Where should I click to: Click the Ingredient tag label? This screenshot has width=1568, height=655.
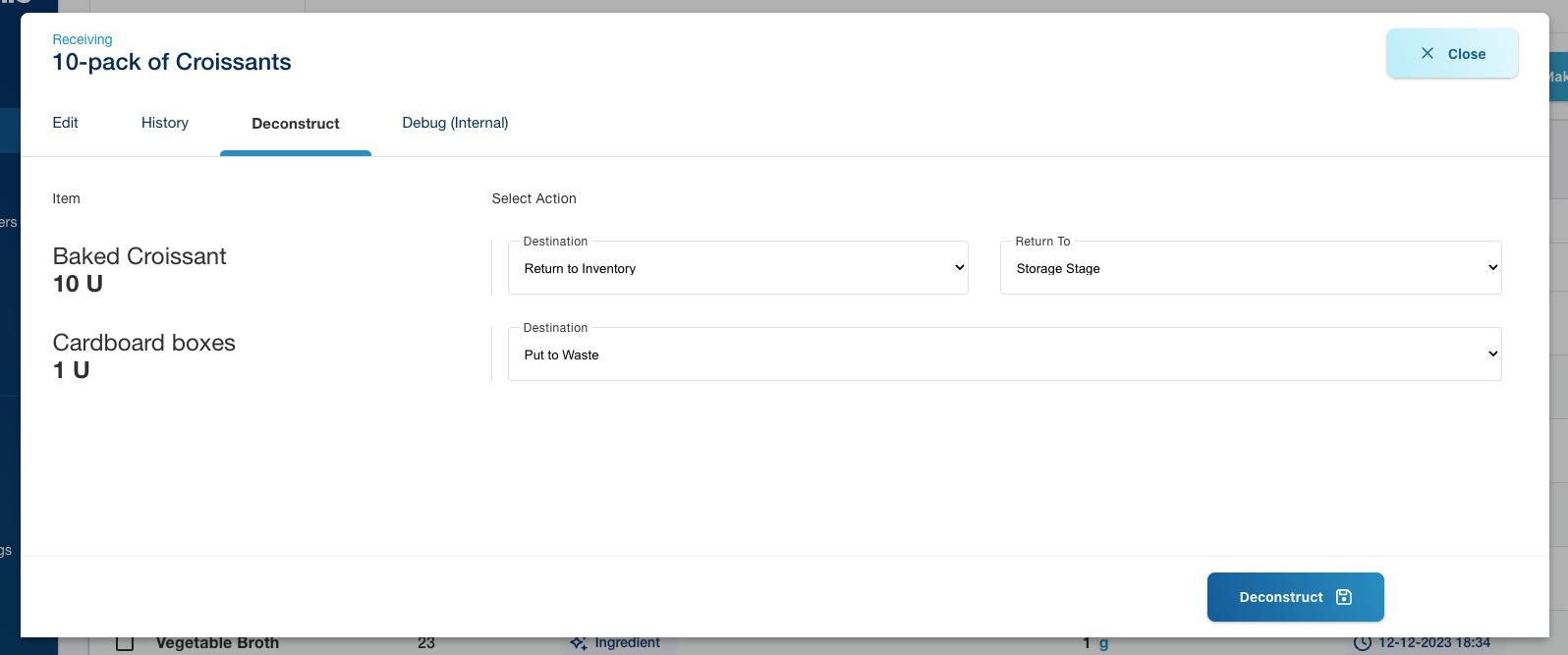[x=627, y=643]
